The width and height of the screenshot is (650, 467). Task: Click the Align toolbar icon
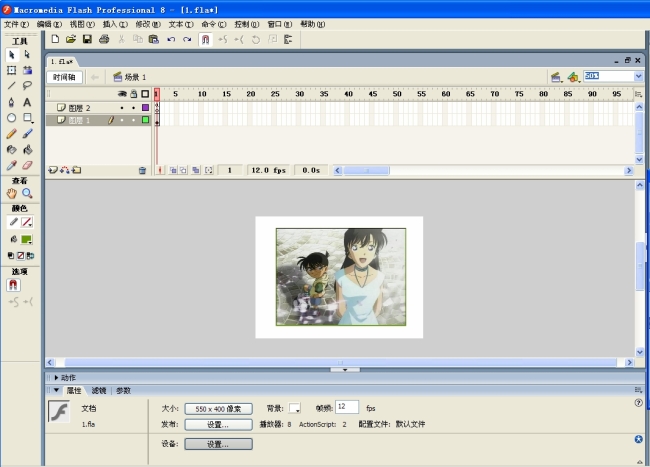coord(288,39)
